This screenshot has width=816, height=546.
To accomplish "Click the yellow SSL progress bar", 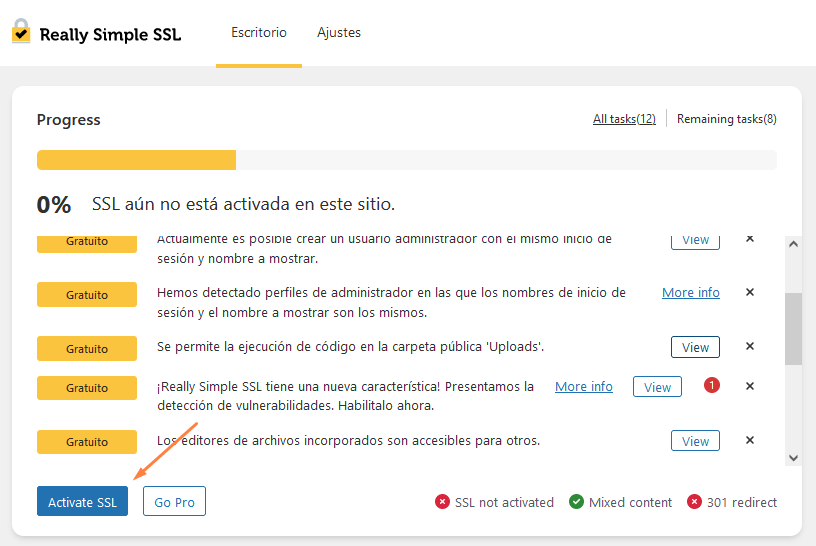I will click(x=136, y=160).
